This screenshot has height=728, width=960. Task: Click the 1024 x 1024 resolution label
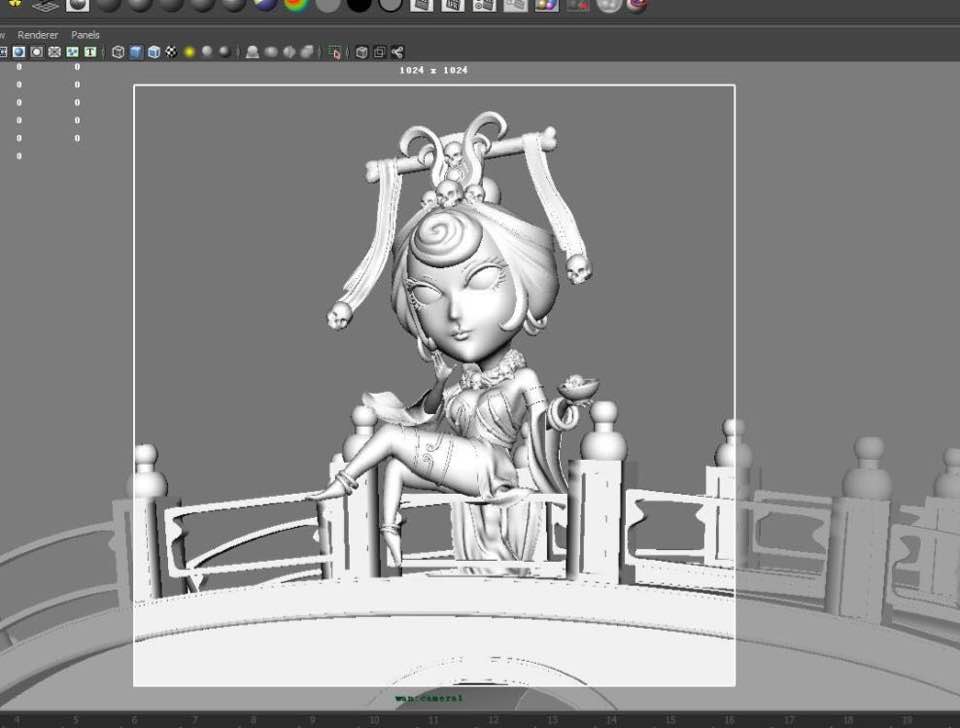(x=433, y=70)
